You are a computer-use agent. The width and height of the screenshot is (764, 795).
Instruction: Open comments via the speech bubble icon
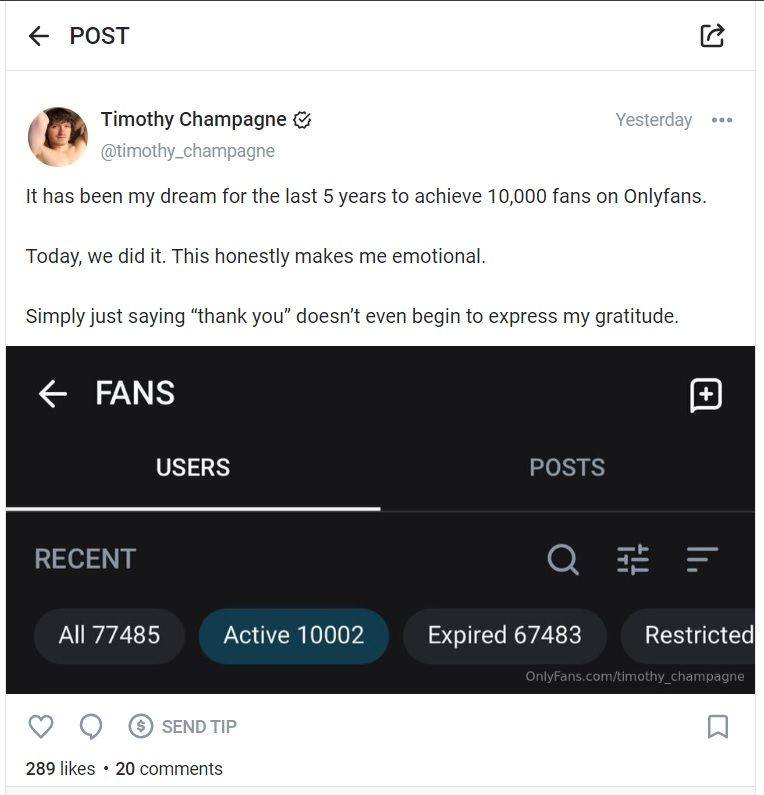90,727
